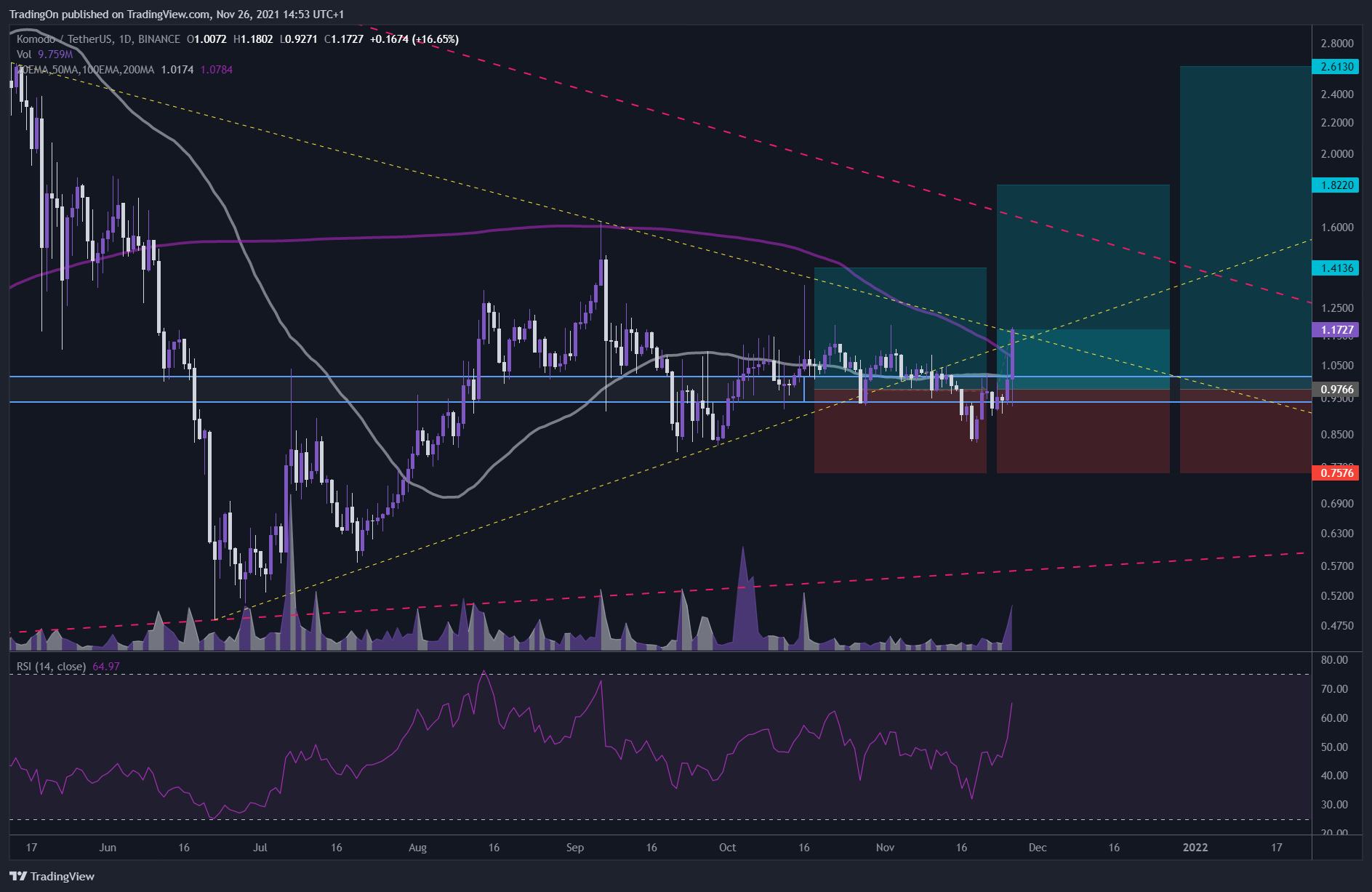
Task: Click the 2022 label on time axis
Action: click(1195, 848)
